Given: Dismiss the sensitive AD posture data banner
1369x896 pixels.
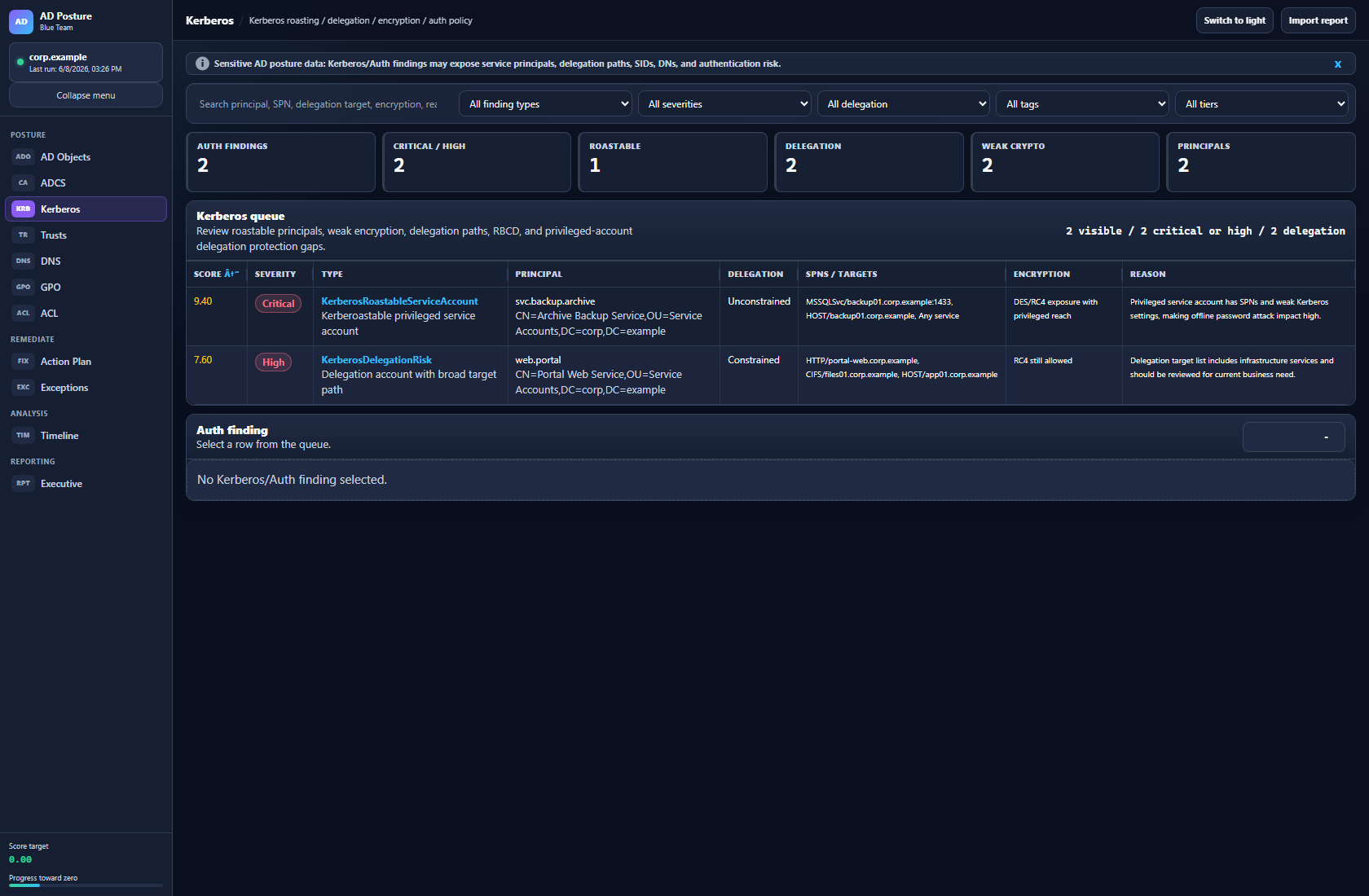Looking at the screenshot, I should click(1337, 64).
